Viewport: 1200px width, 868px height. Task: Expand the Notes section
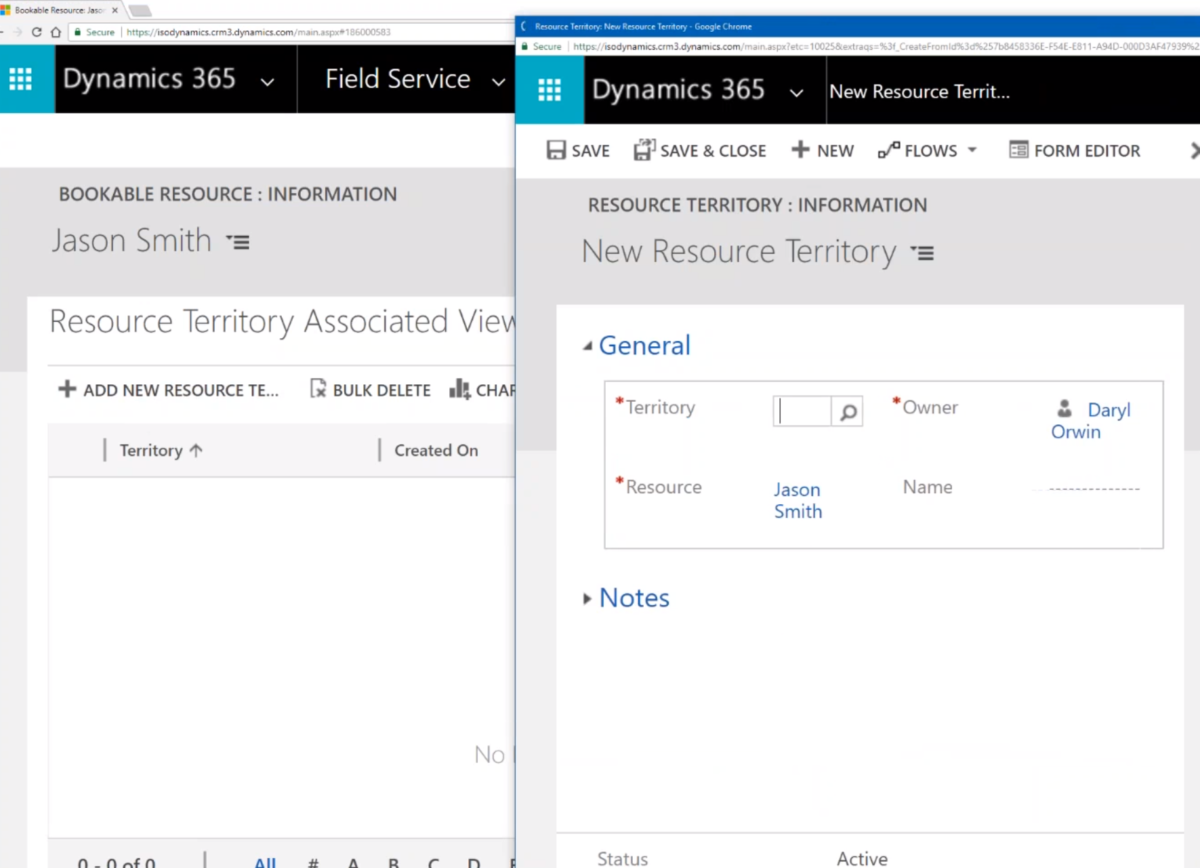[x=587, y=599]
